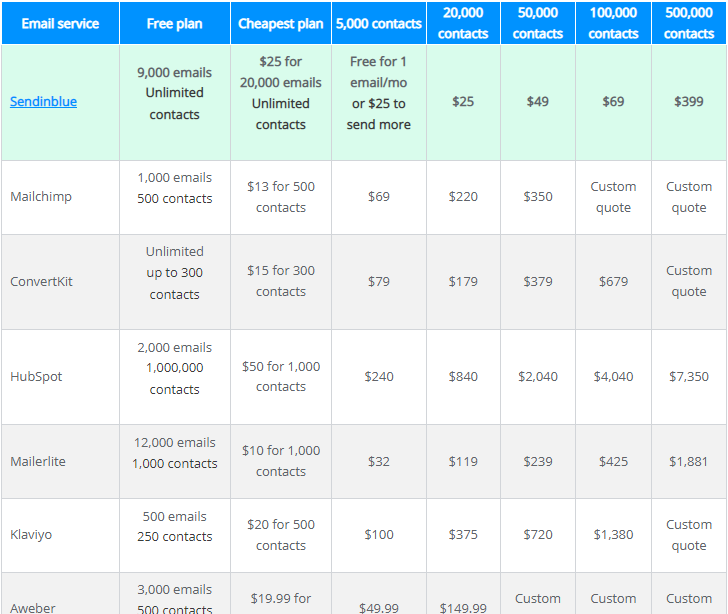The height and width of the screenshot is (614, 728).
Task: Click Klaviyo's $1,380 price cell
Action: pyautogui.click(x=613, y=535)
